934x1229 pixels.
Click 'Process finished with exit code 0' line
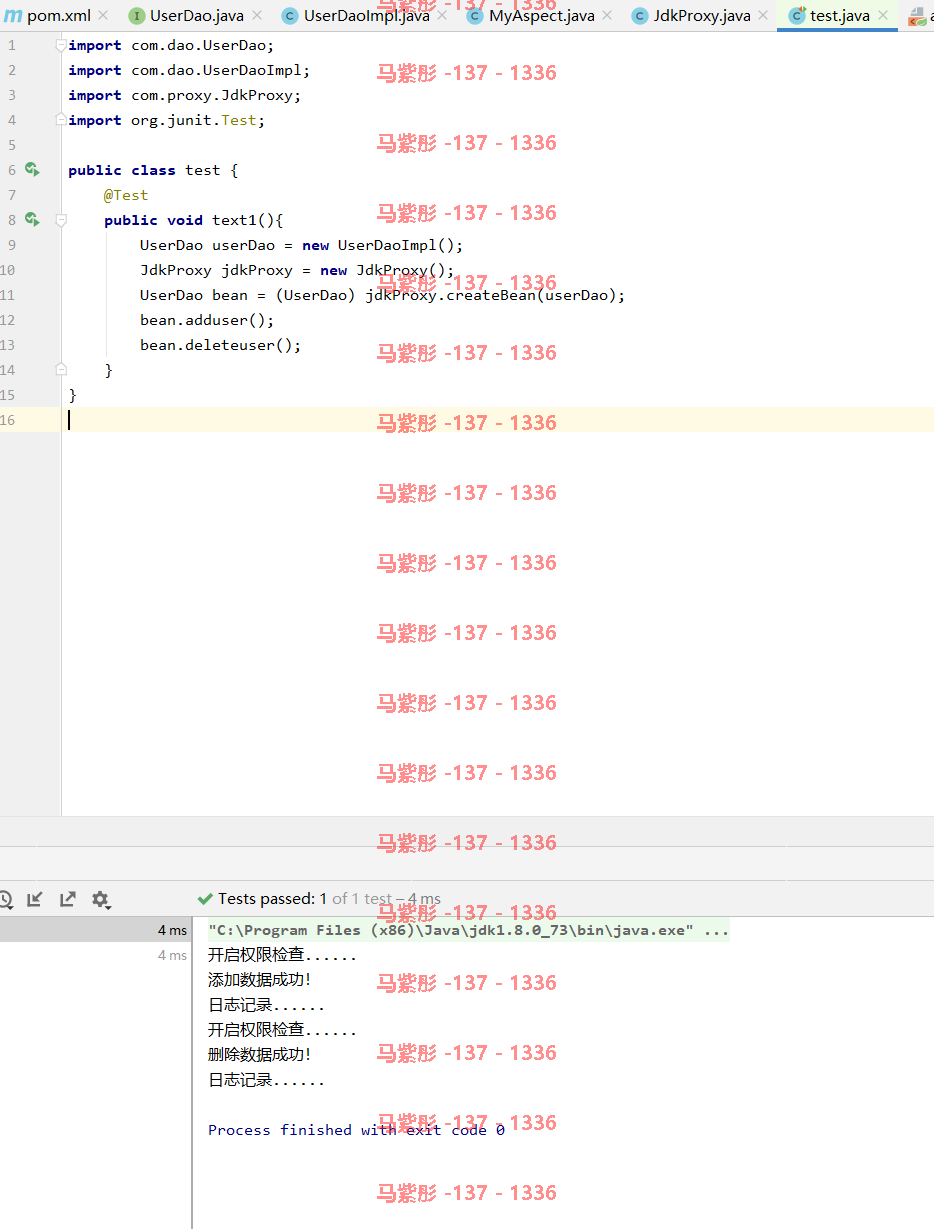click(x=356, y=1130)
